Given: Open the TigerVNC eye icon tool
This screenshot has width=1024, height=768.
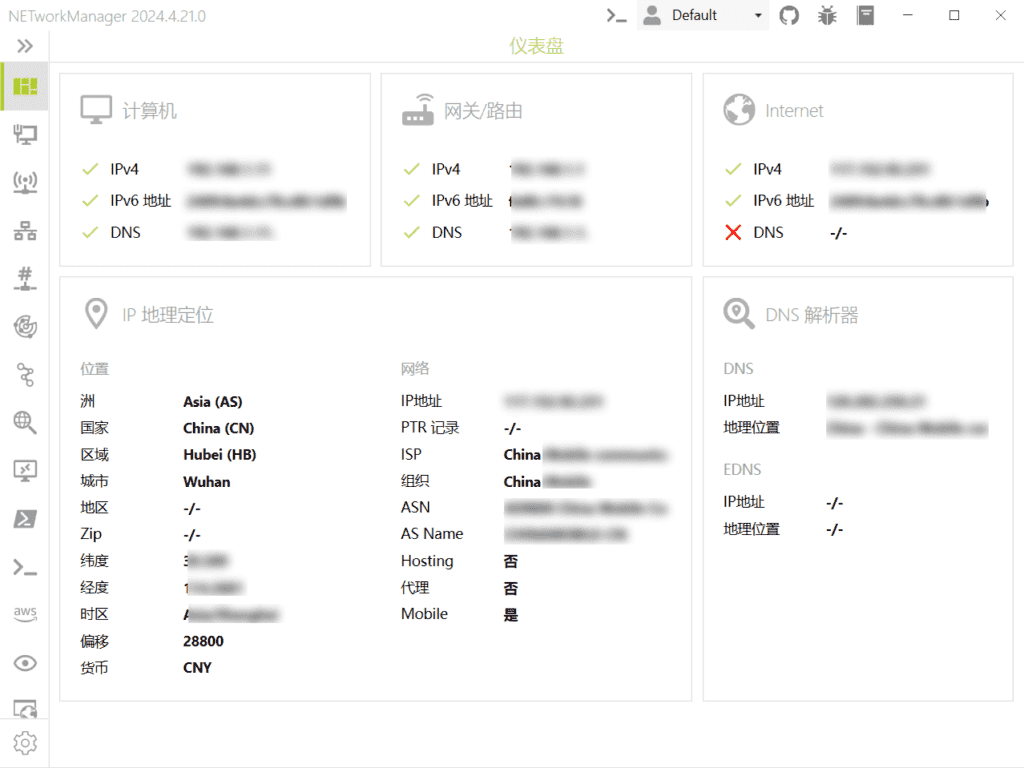Looking at the screenshot, I should coord(25,663).
